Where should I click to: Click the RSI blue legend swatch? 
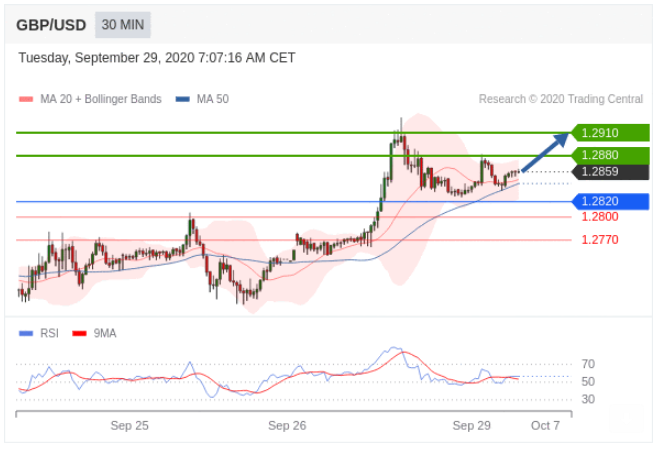(26, 334)
